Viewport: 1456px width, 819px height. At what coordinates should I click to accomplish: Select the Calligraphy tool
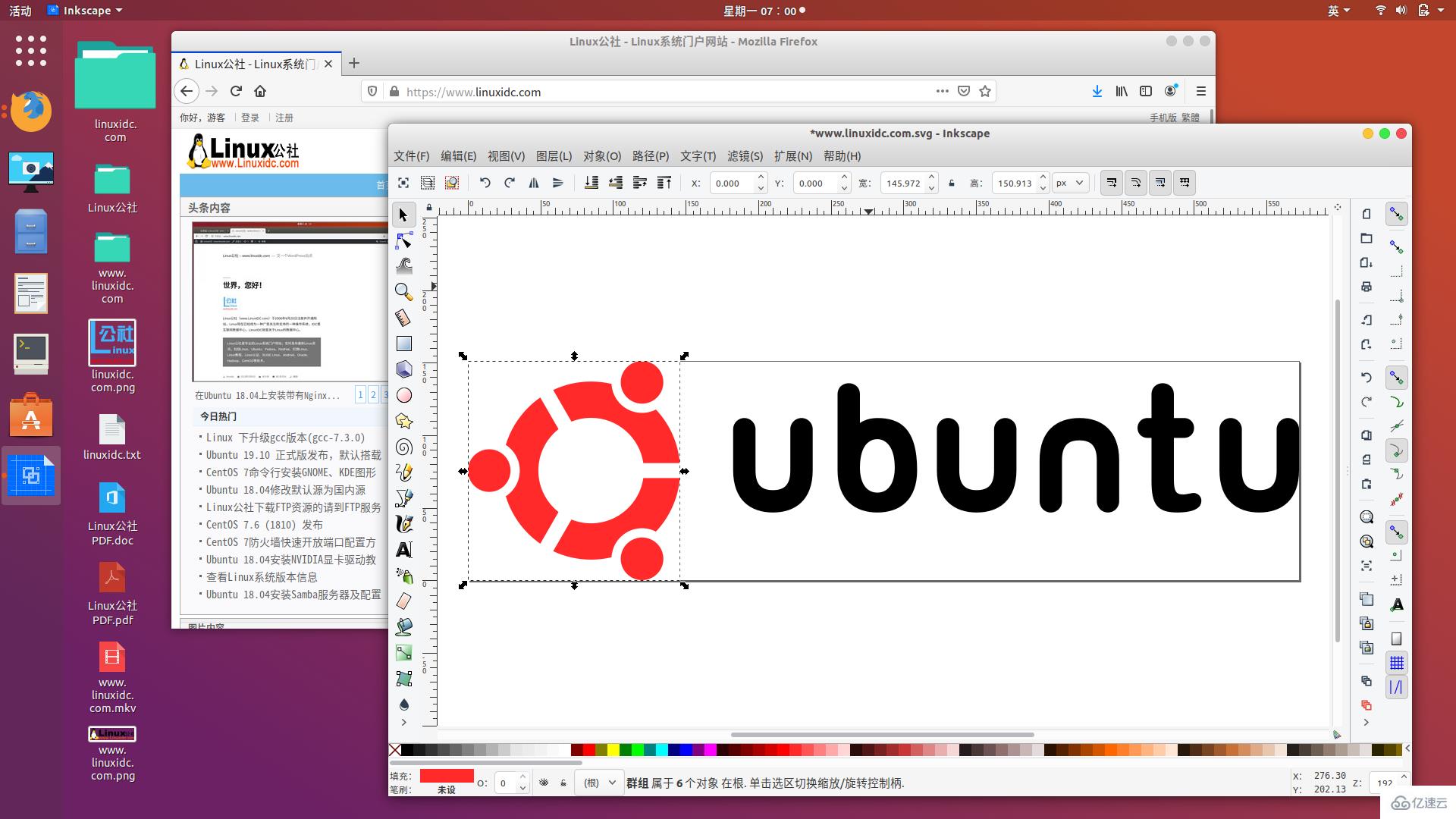[x=403, y=524]
